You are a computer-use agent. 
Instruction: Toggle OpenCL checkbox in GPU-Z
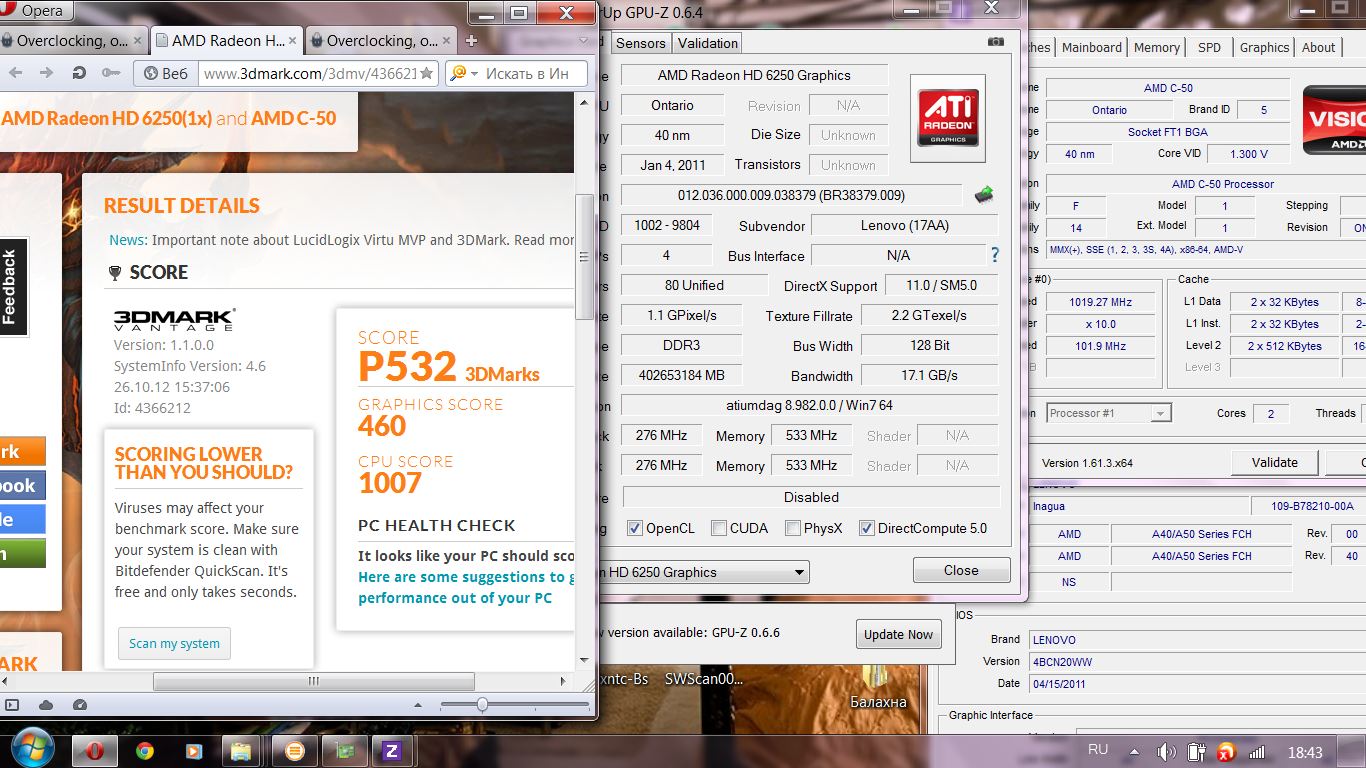(634, 528)
